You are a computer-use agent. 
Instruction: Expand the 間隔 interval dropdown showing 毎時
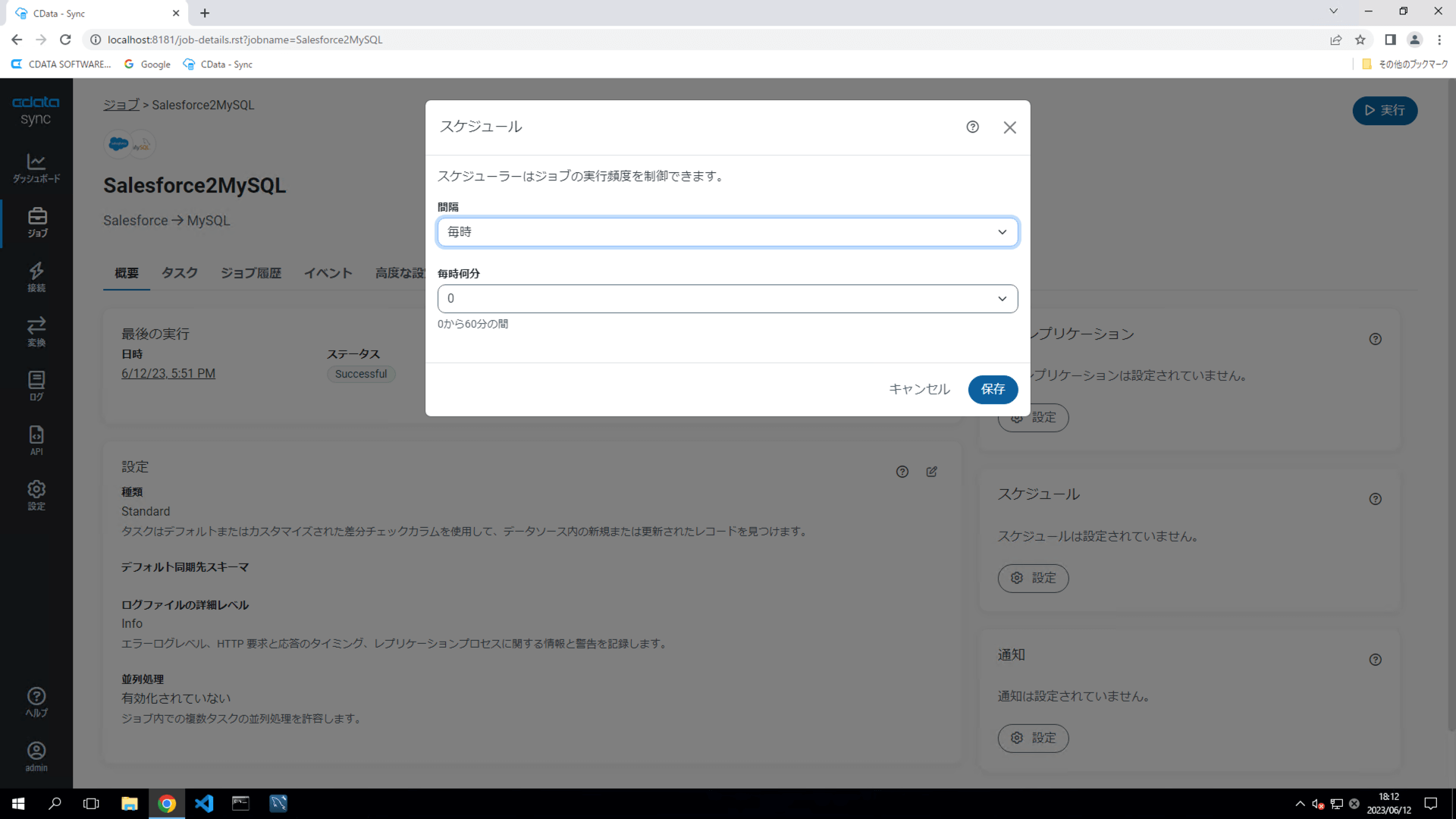[727, 232]
